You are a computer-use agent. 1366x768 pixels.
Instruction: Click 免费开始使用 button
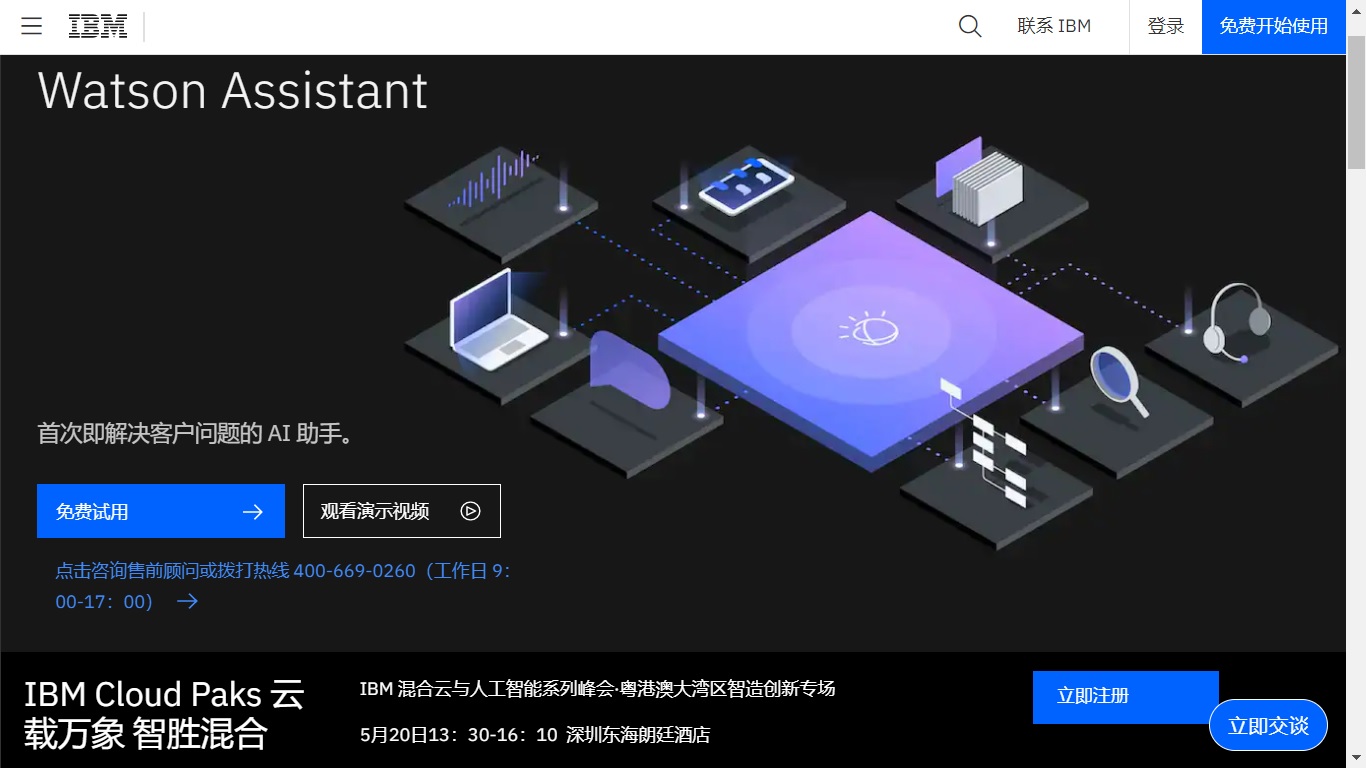click(1273, 27)
